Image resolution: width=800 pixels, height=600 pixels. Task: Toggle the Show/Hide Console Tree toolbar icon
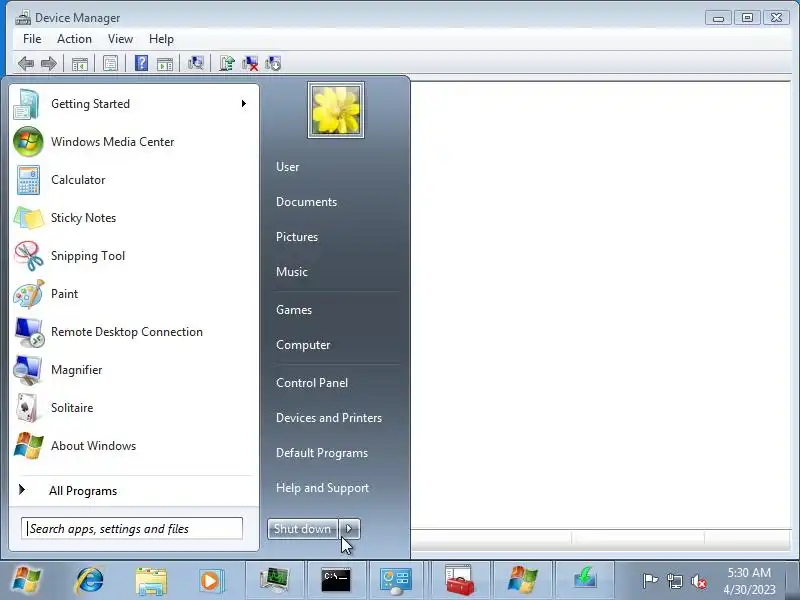coord(80,64)
